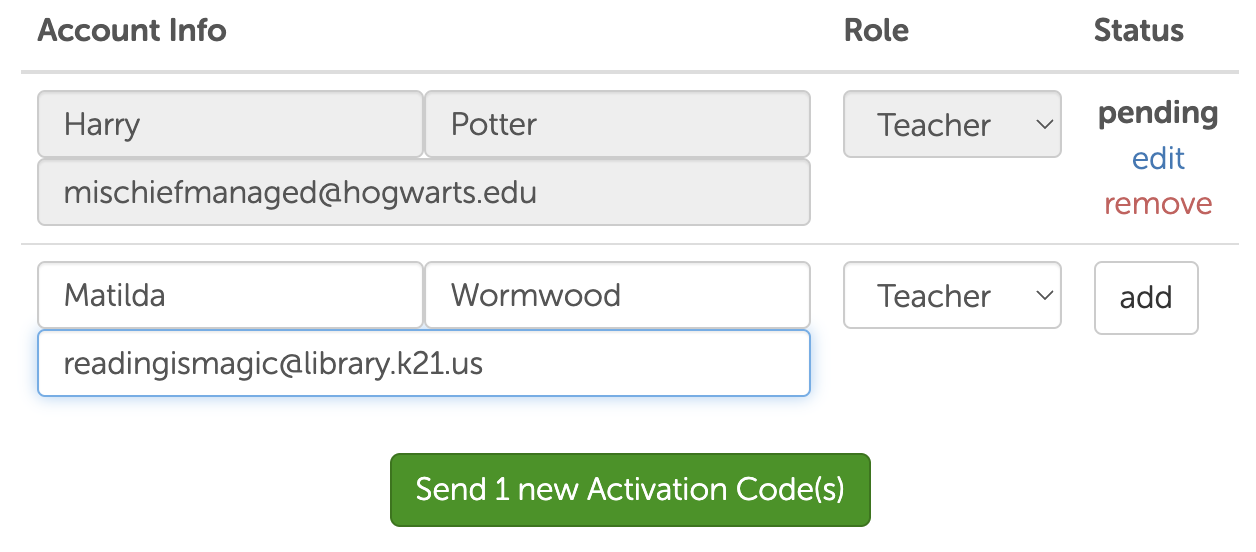Focus the Wormwood last name field
Image resolution: width=1256 pixels, height=552 pixels.
[617, 296]
